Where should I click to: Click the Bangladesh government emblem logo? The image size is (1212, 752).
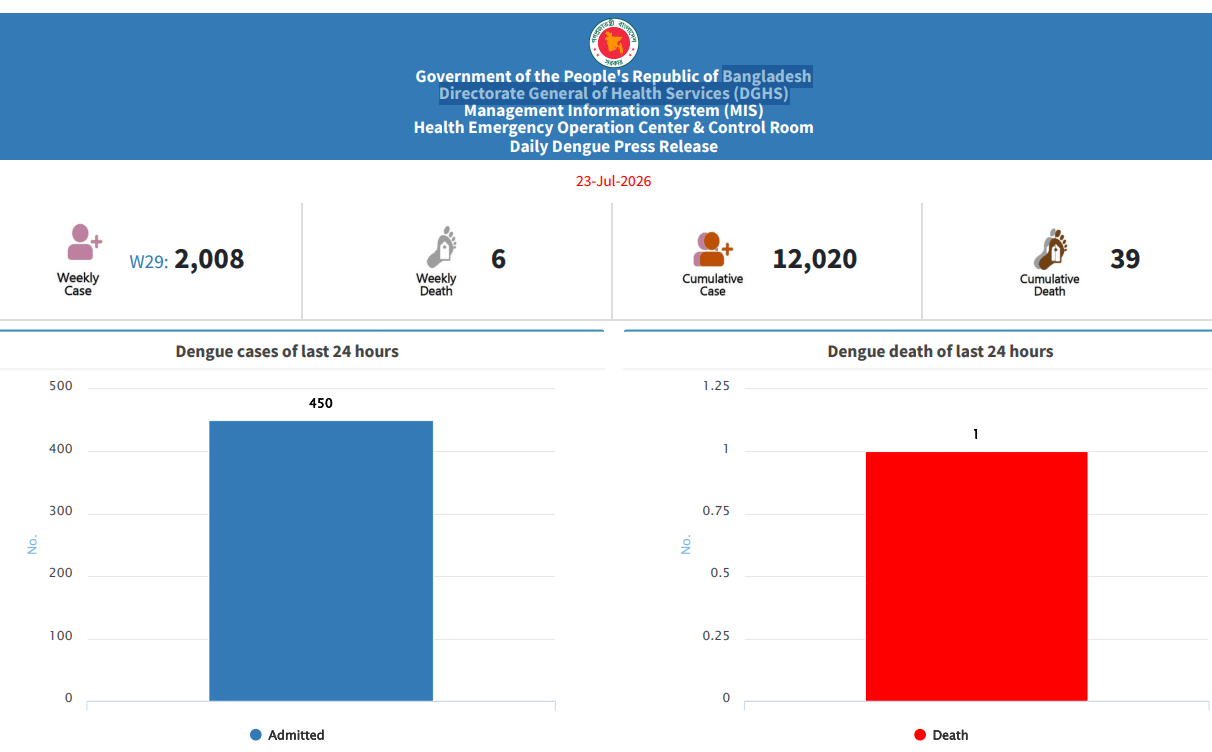[x=613, y=43]
